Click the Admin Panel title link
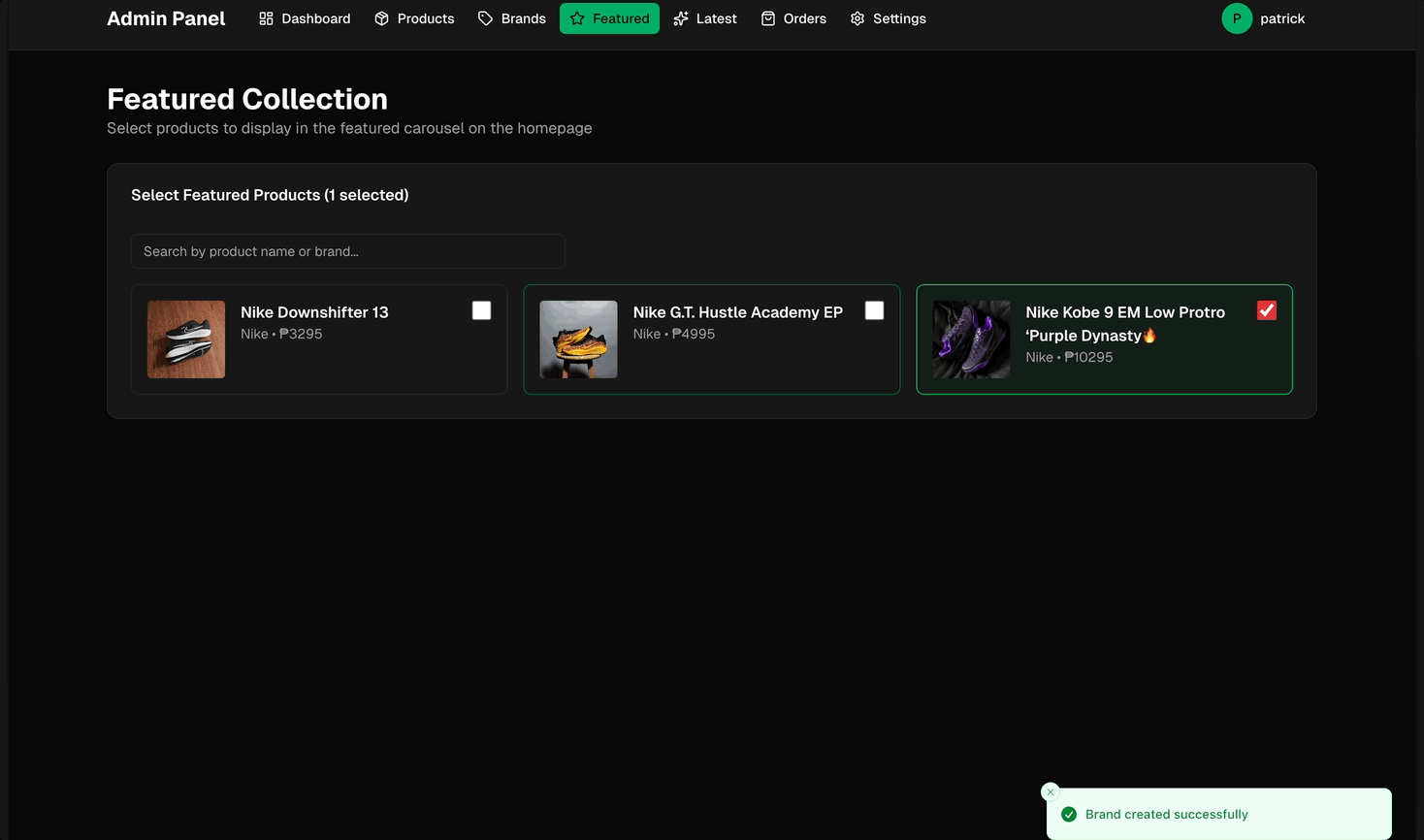The image size is (1424, 840). click(x=166, y=18)
